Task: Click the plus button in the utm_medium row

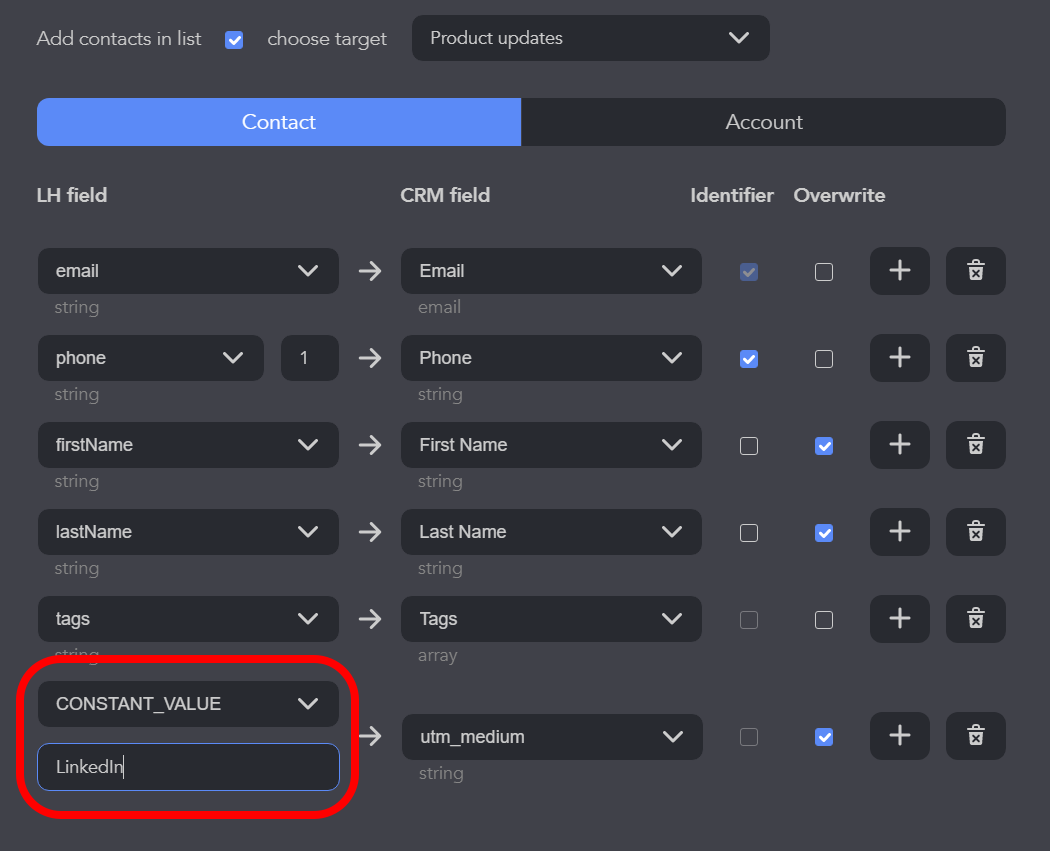Action: (899, 736)
